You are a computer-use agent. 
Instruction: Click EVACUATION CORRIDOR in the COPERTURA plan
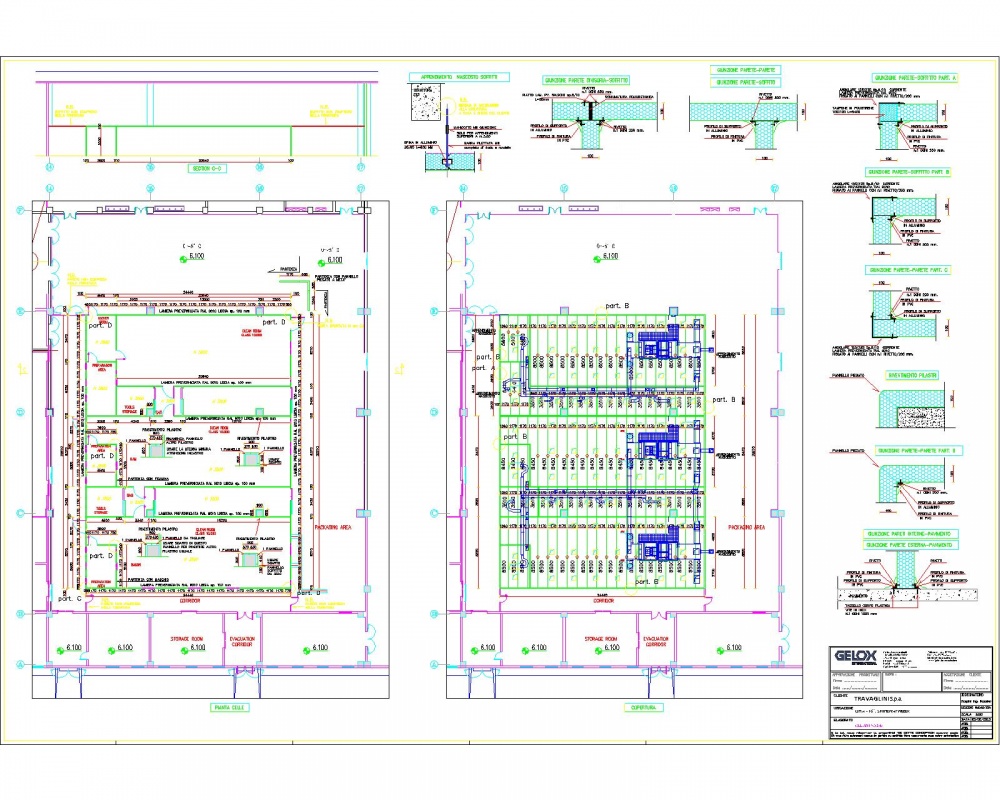(656, 642)
